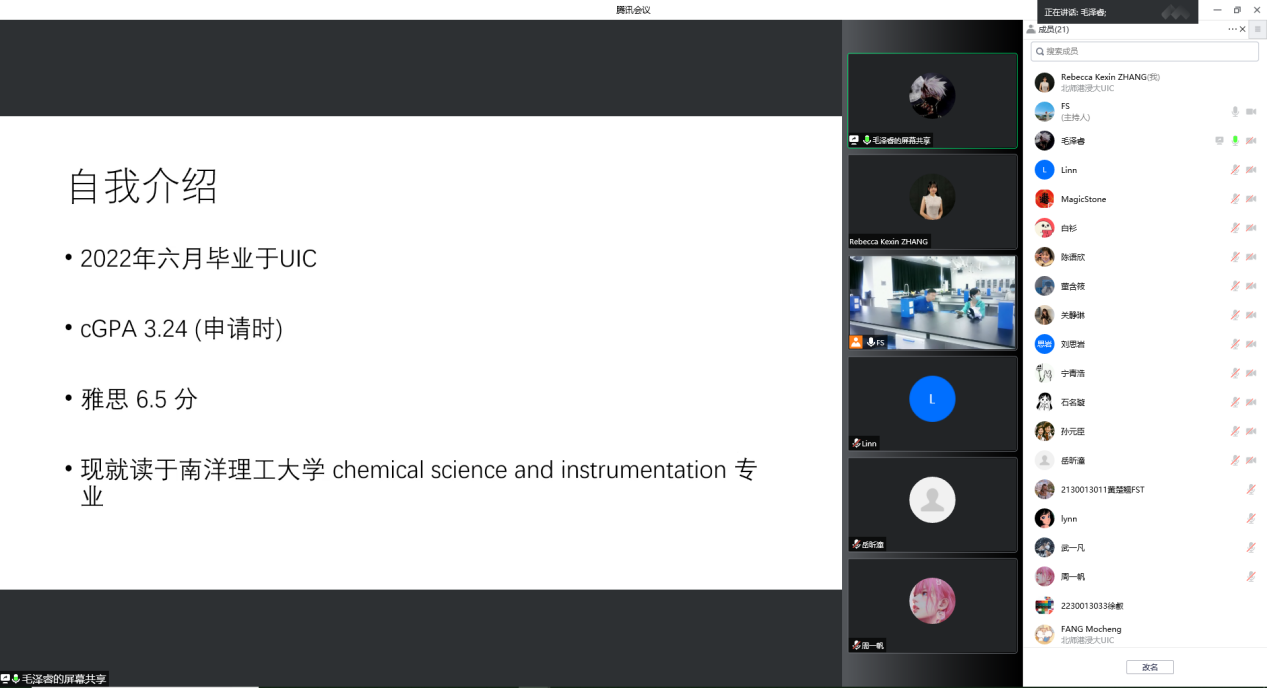The image size is (1267, 688).
Task: Select the FS lab video thumbnail
Action: (932, 302)
